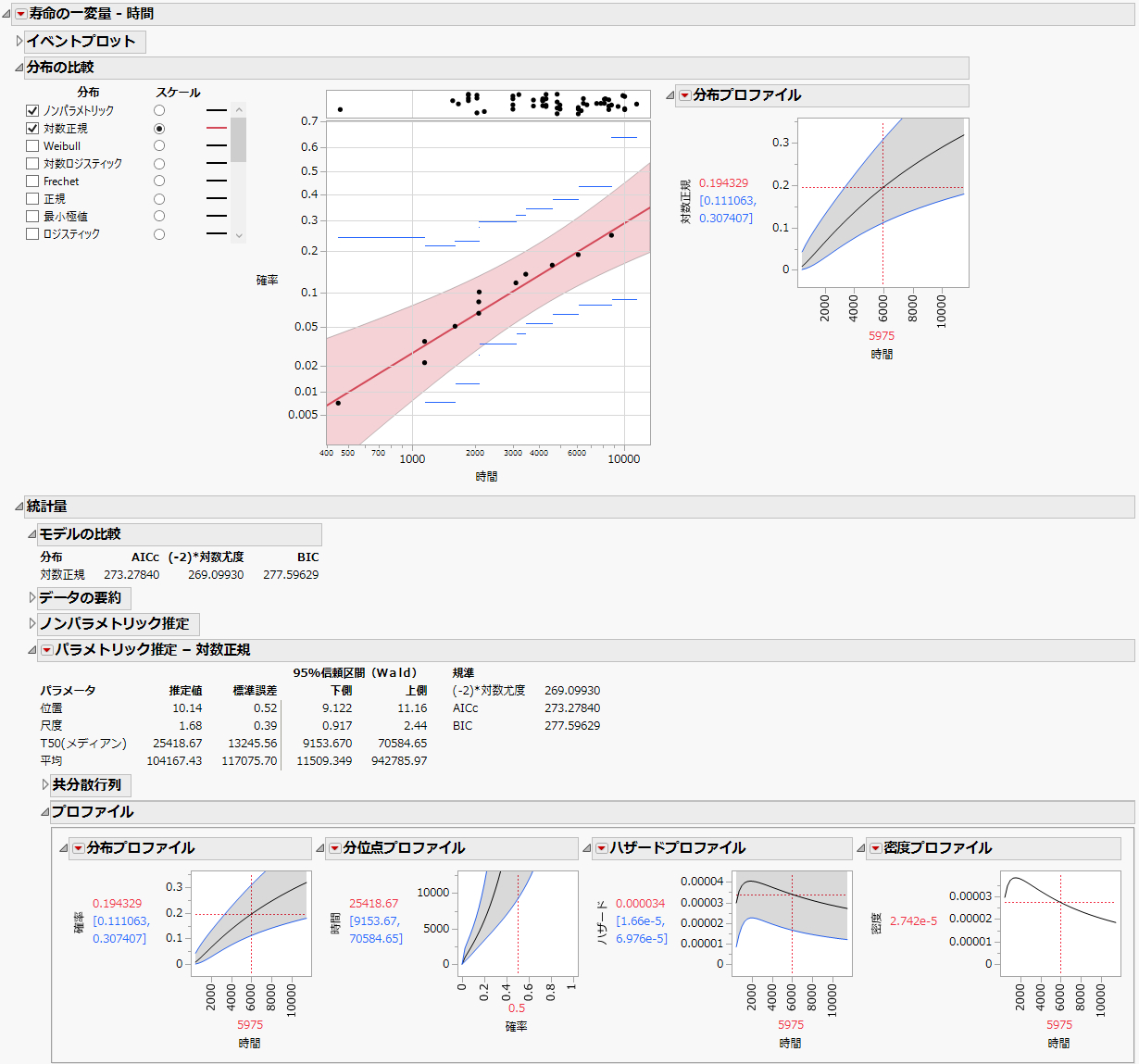Open the パラメトリック推定－対数正規 red triangle menu
This screenshot has height=1064, width=1139.
(45, 650)
